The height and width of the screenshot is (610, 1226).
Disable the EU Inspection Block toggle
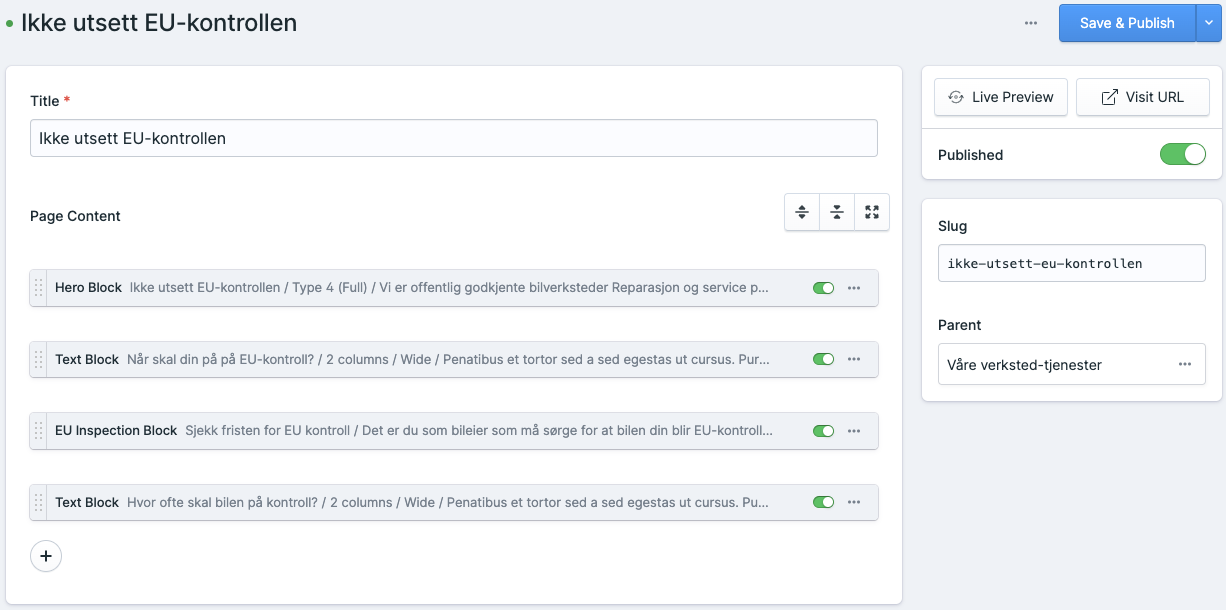click(x=823, y=431)
